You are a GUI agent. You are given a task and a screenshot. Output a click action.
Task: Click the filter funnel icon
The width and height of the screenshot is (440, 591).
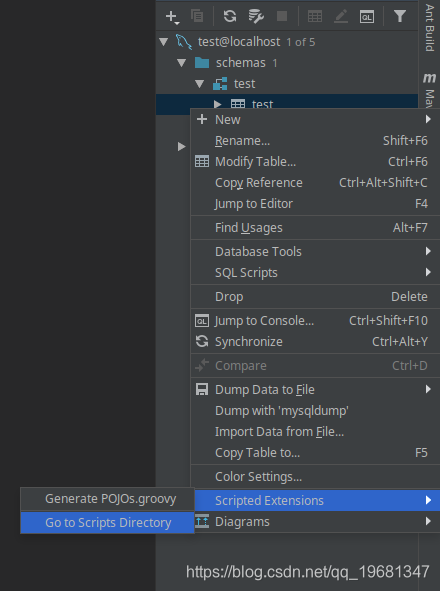click(400, 16)
